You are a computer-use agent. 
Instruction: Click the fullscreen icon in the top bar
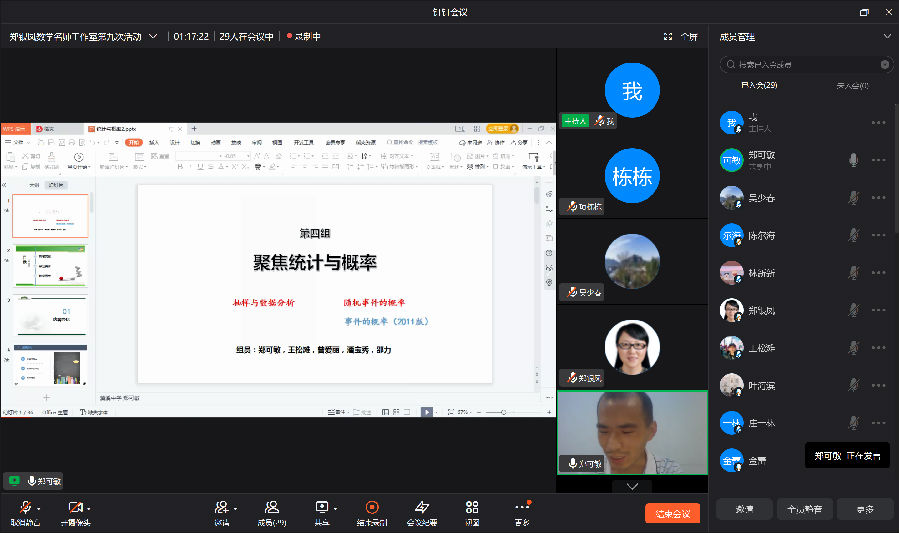[667, 36]
